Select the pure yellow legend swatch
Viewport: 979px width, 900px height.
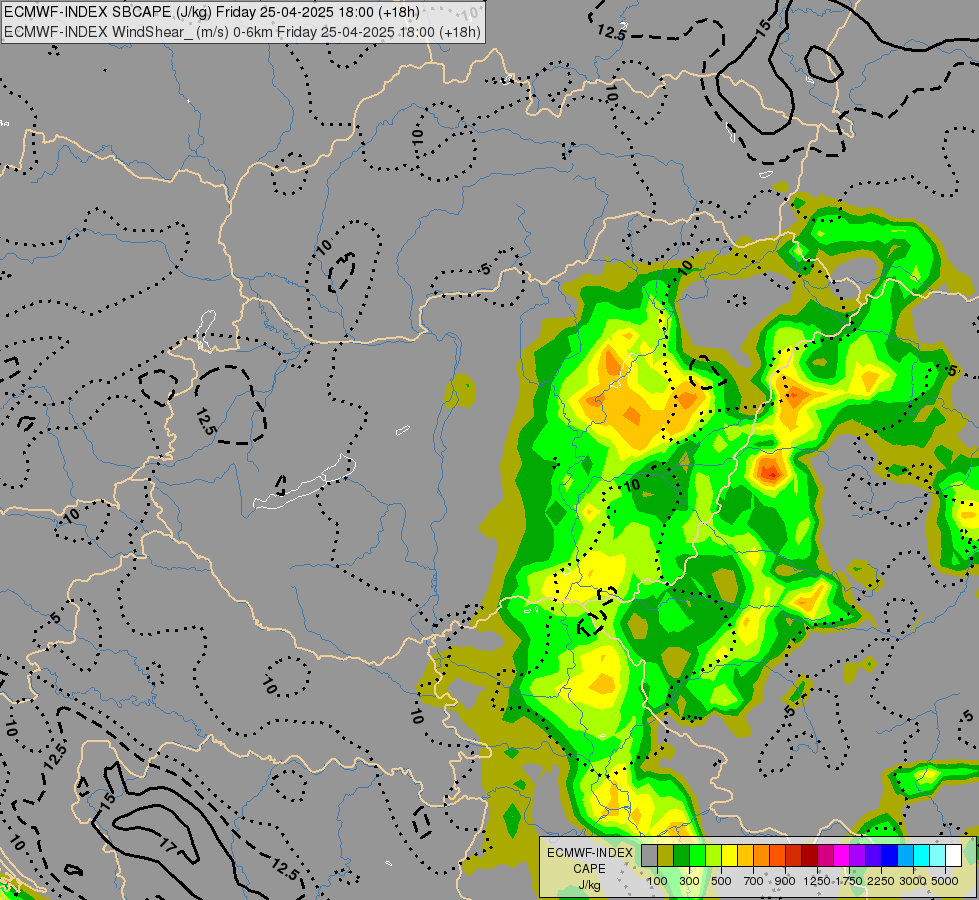(x=729, y=856)
